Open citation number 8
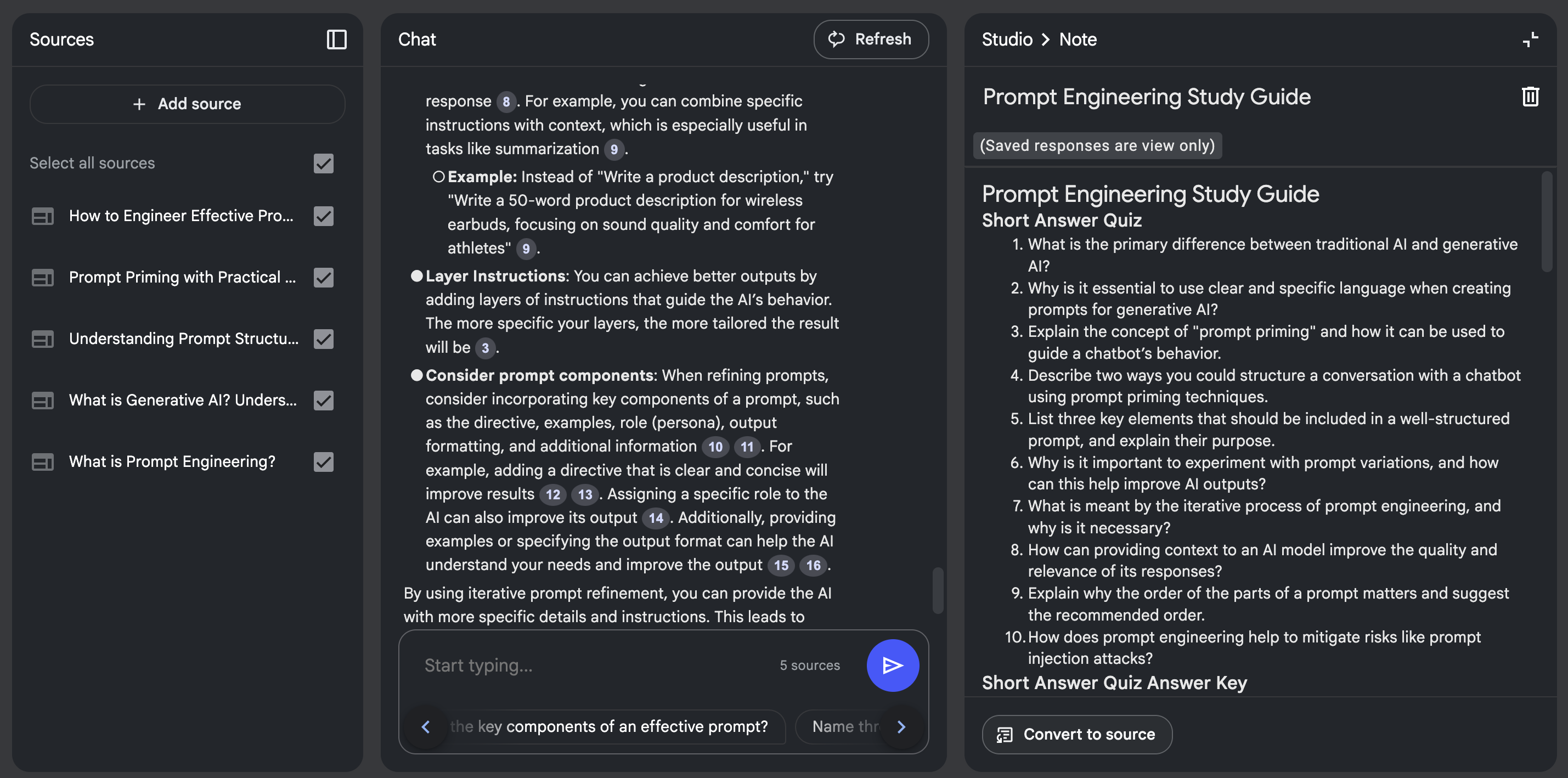Viewport: 1568px width, 778px height. 506,102
